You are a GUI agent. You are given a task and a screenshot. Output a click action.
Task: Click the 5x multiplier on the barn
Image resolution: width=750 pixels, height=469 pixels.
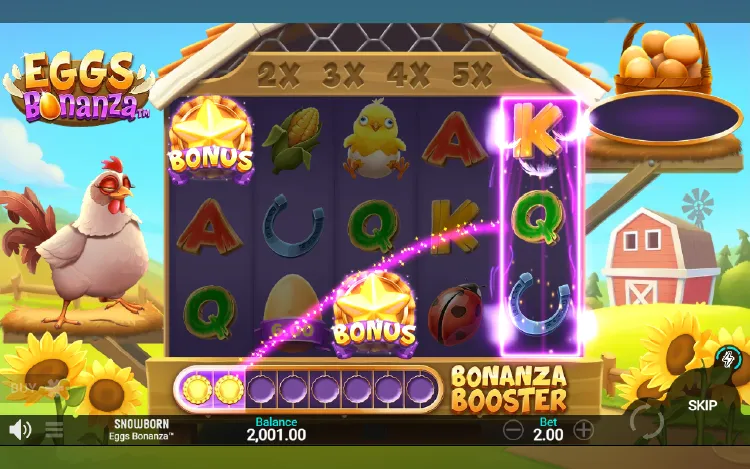click(472, 75)
